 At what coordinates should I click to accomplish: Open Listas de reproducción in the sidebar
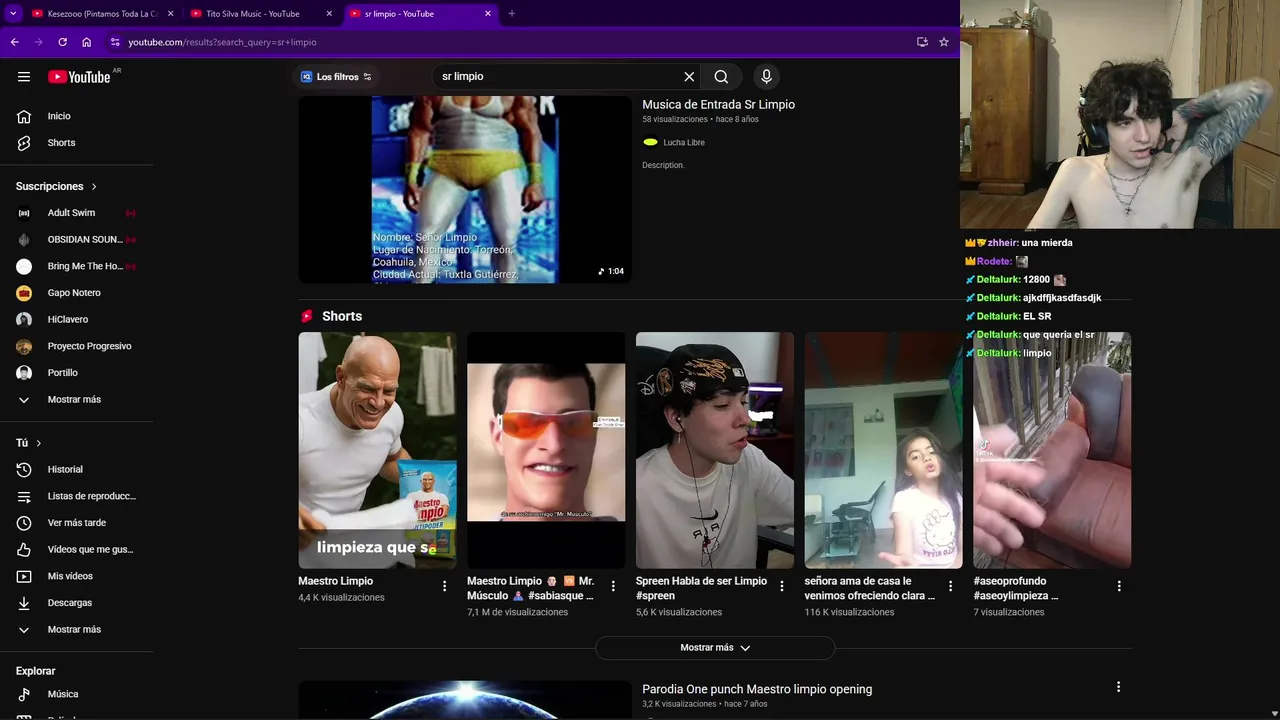coord(76,496)
